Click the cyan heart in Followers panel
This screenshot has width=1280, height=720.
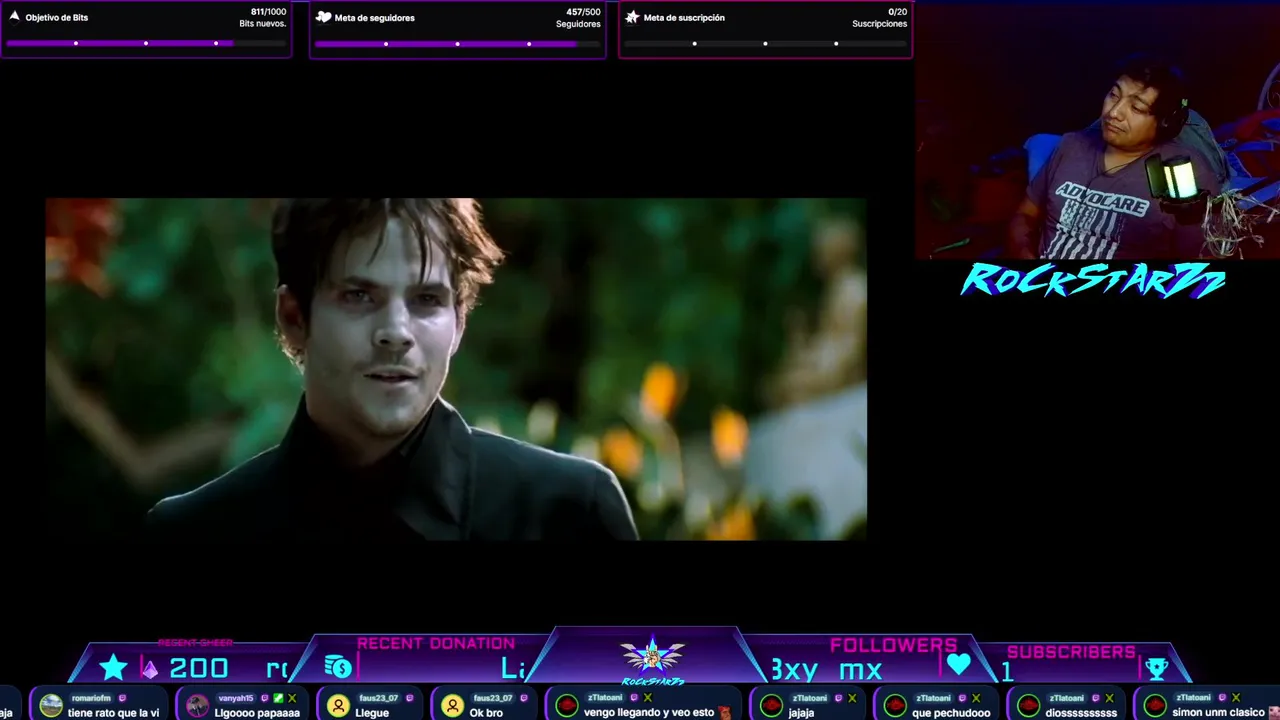coord(959,664)
